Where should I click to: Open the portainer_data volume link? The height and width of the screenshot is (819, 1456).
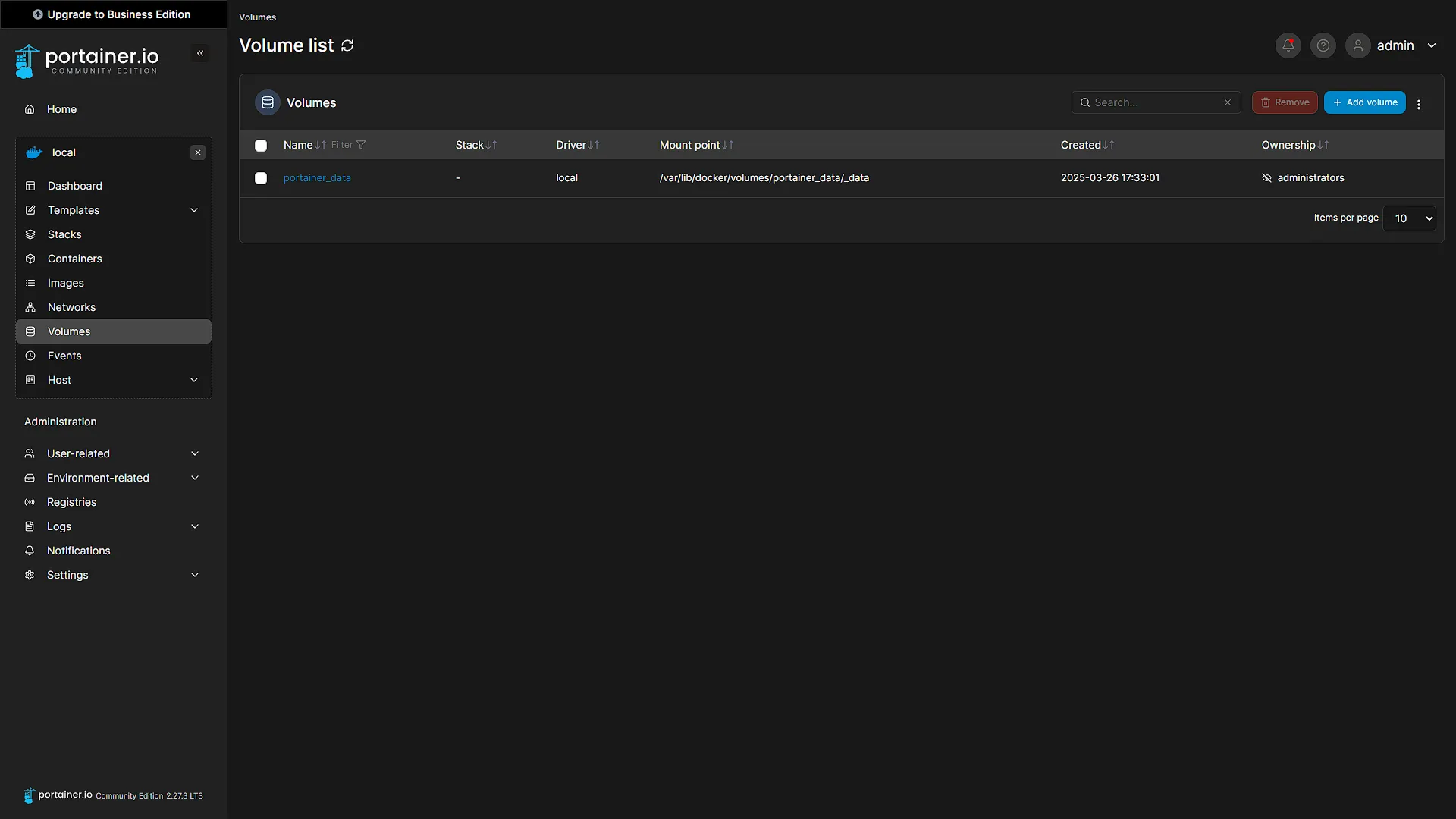[x=317, y=178]
